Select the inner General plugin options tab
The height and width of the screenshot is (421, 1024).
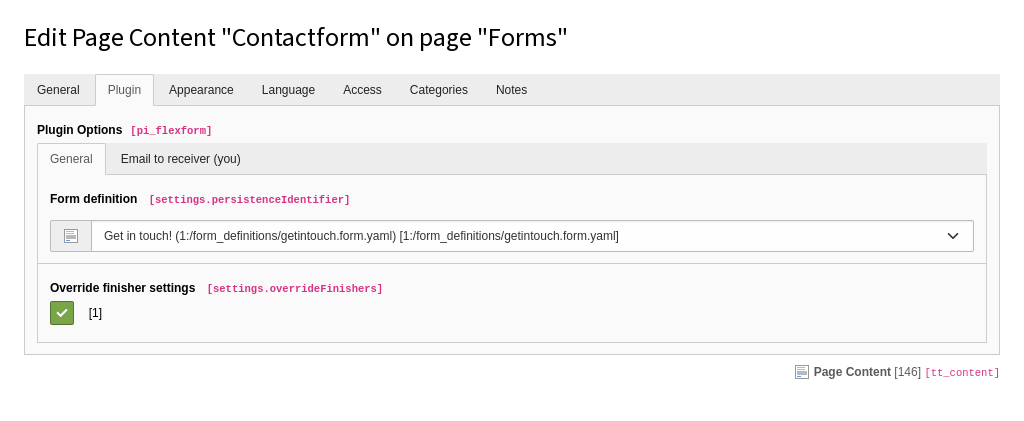pos(71,159)
